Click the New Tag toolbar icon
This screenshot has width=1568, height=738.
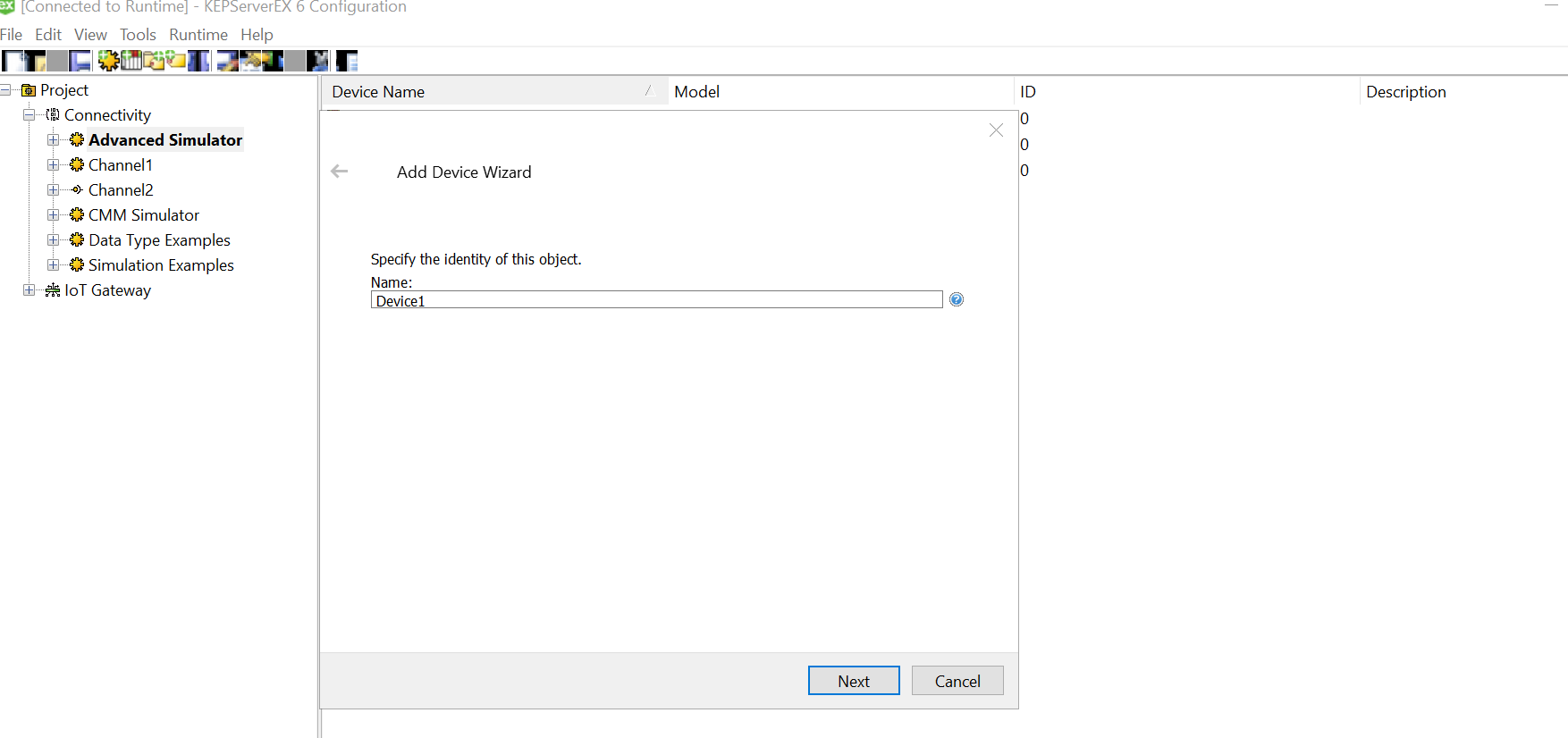[176, 61]
